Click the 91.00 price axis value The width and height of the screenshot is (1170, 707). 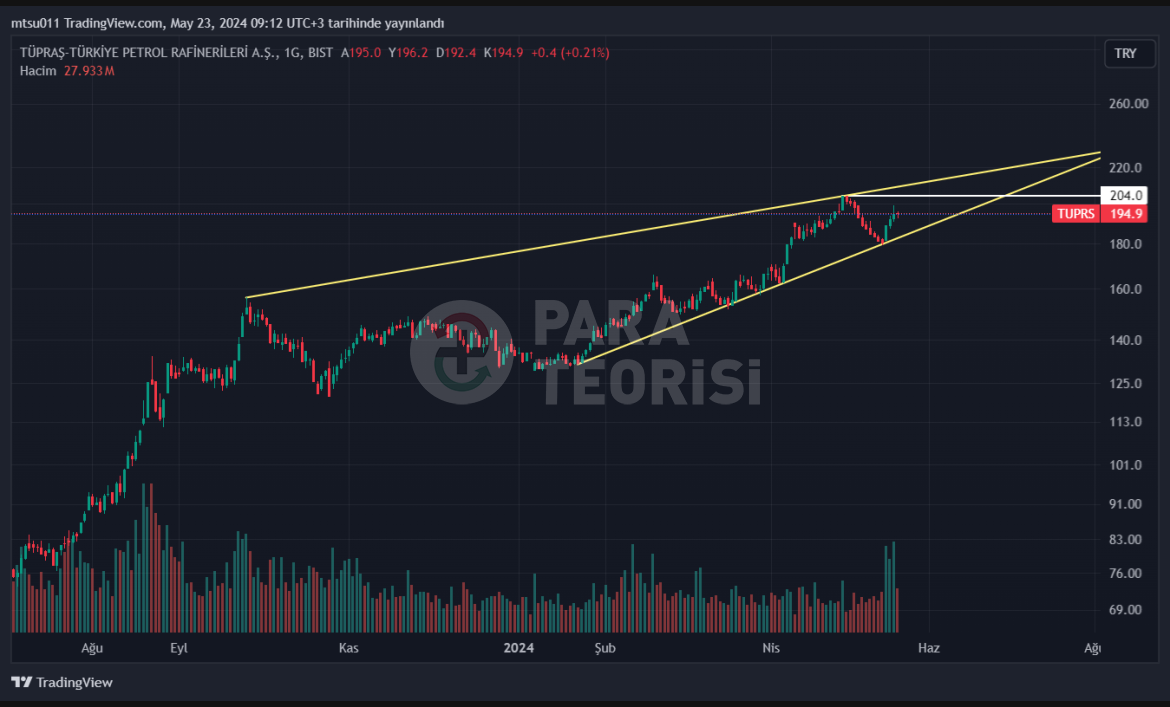[1125, 504]
